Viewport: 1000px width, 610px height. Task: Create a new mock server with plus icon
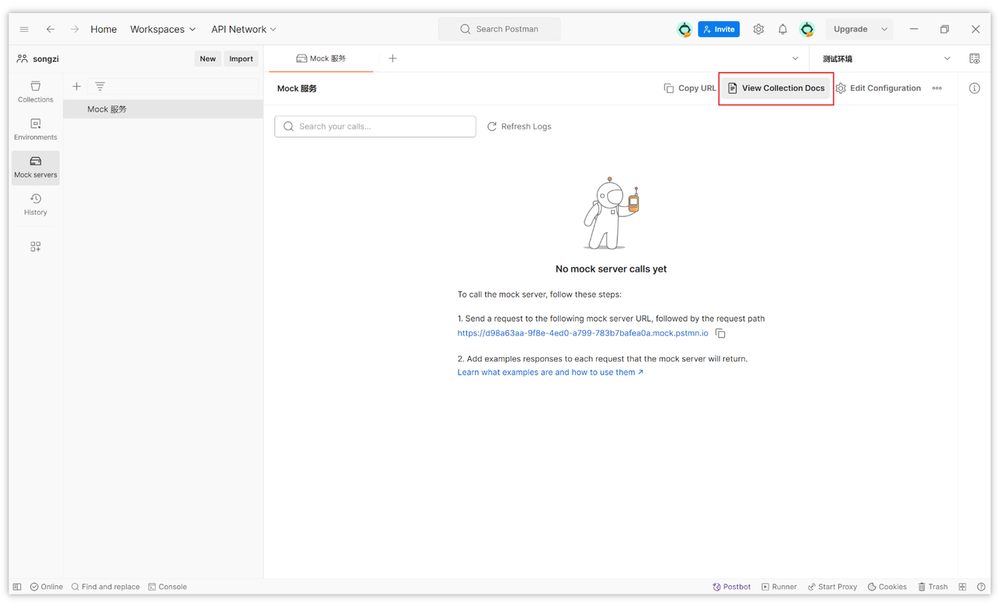point(76,86)
